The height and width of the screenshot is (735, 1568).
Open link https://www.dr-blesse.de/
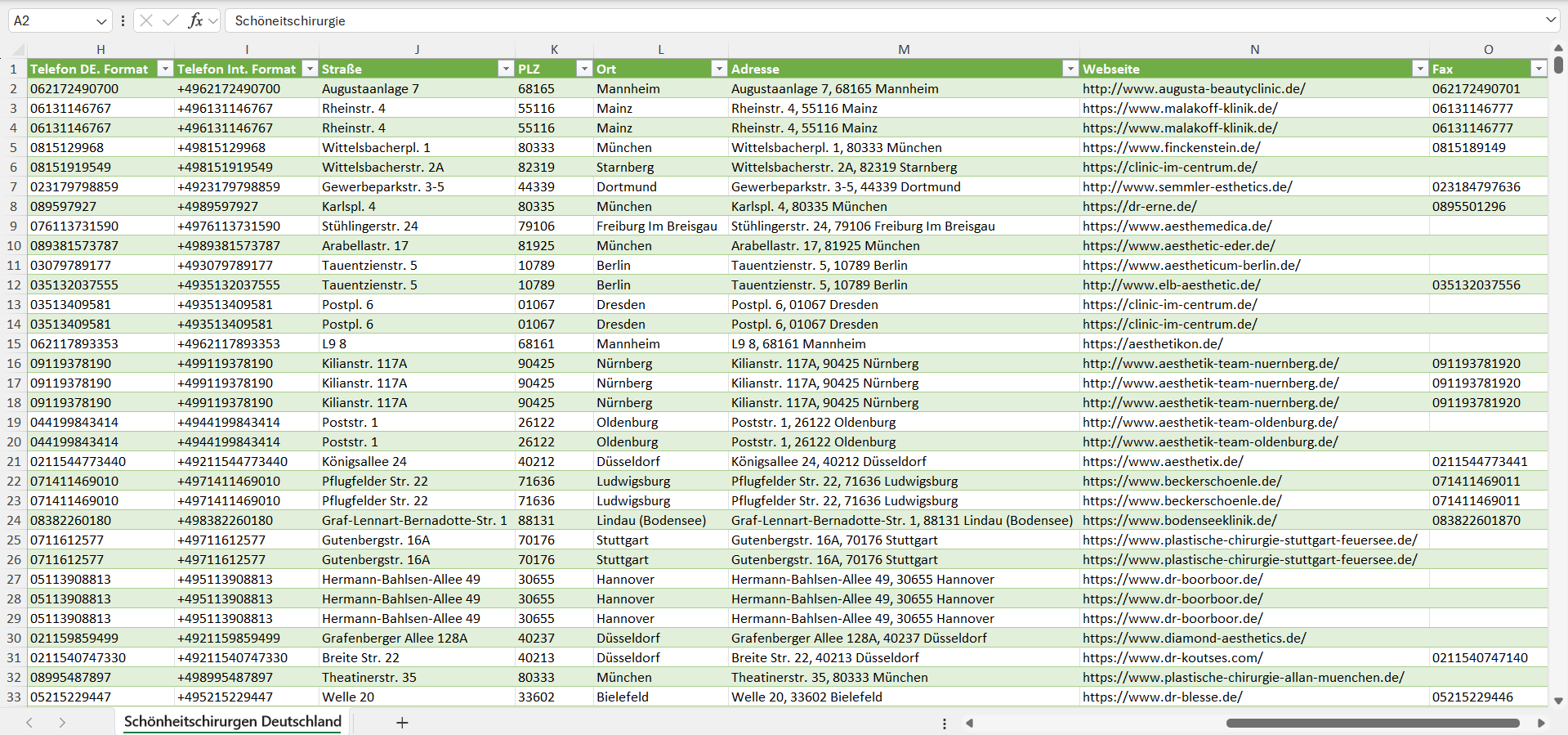(x=1163, y=697)
